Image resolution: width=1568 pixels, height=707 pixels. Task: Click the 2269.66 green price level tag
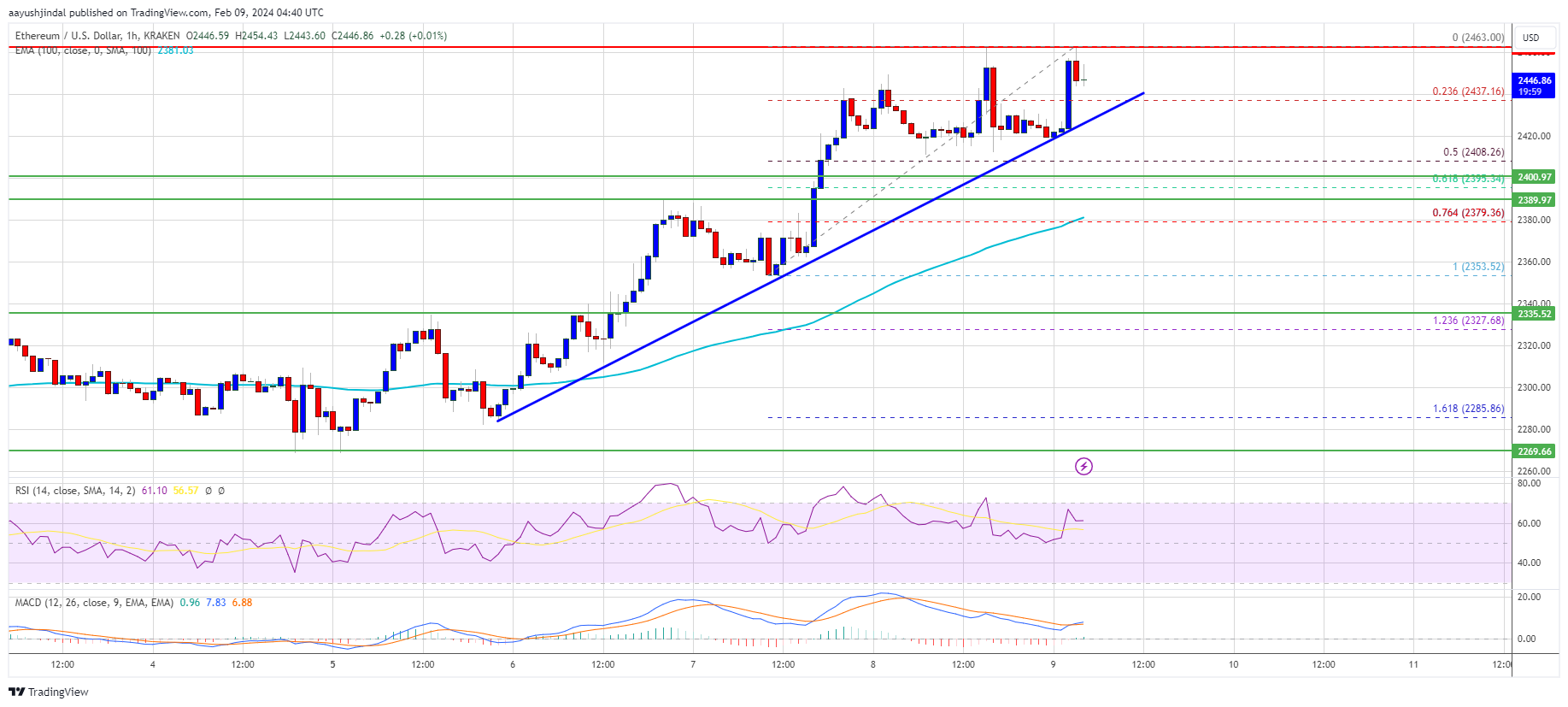tap(1535, 451)
